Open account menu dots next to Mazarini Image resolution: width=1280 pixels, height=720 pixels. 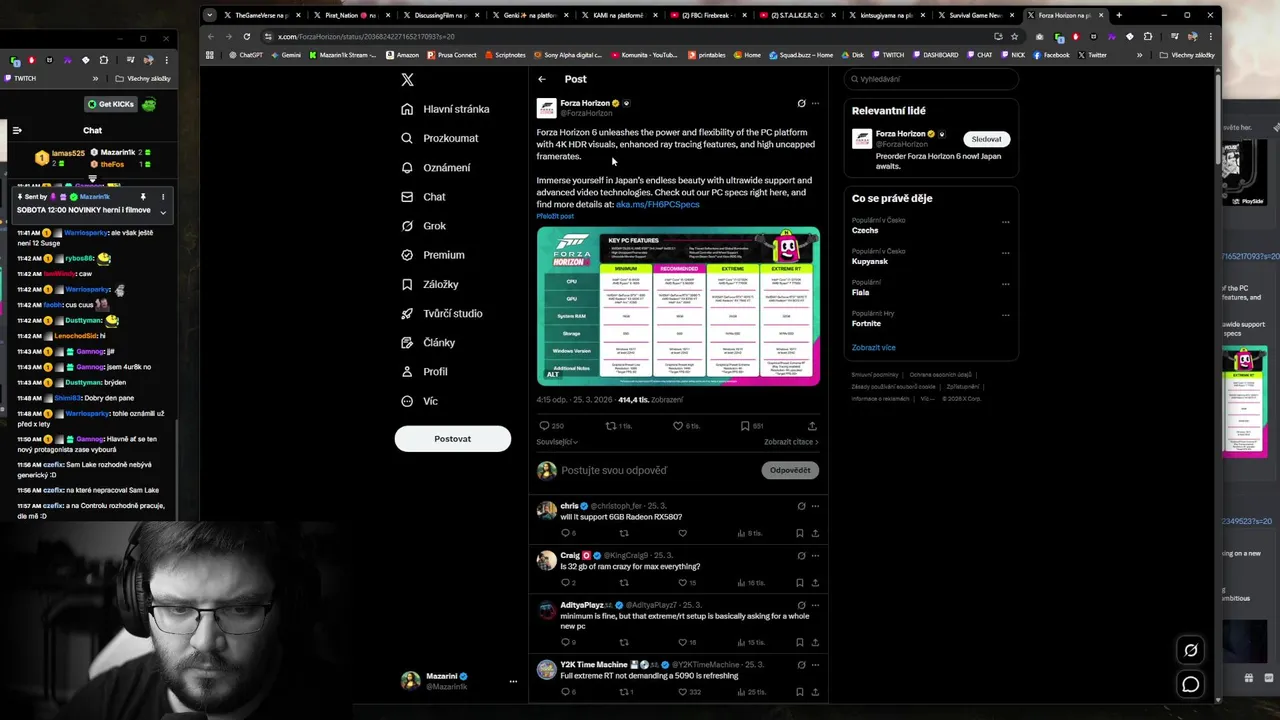(x=513, y=681)
